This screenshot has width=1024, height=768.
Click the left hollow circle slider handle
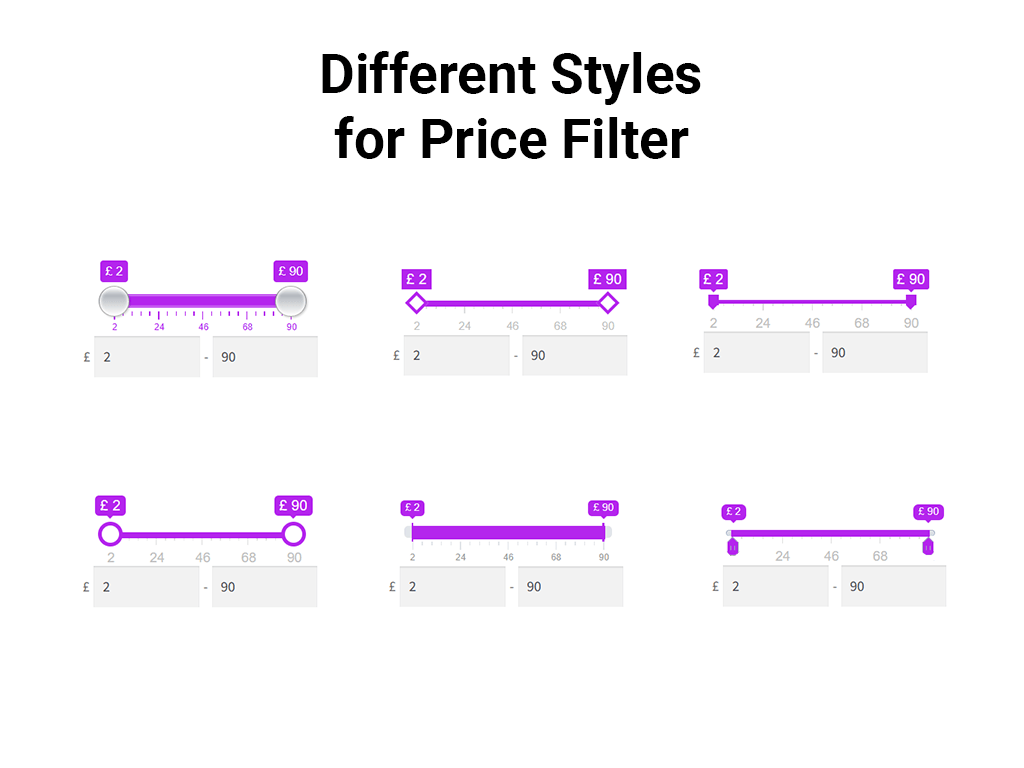pos(110,534)
